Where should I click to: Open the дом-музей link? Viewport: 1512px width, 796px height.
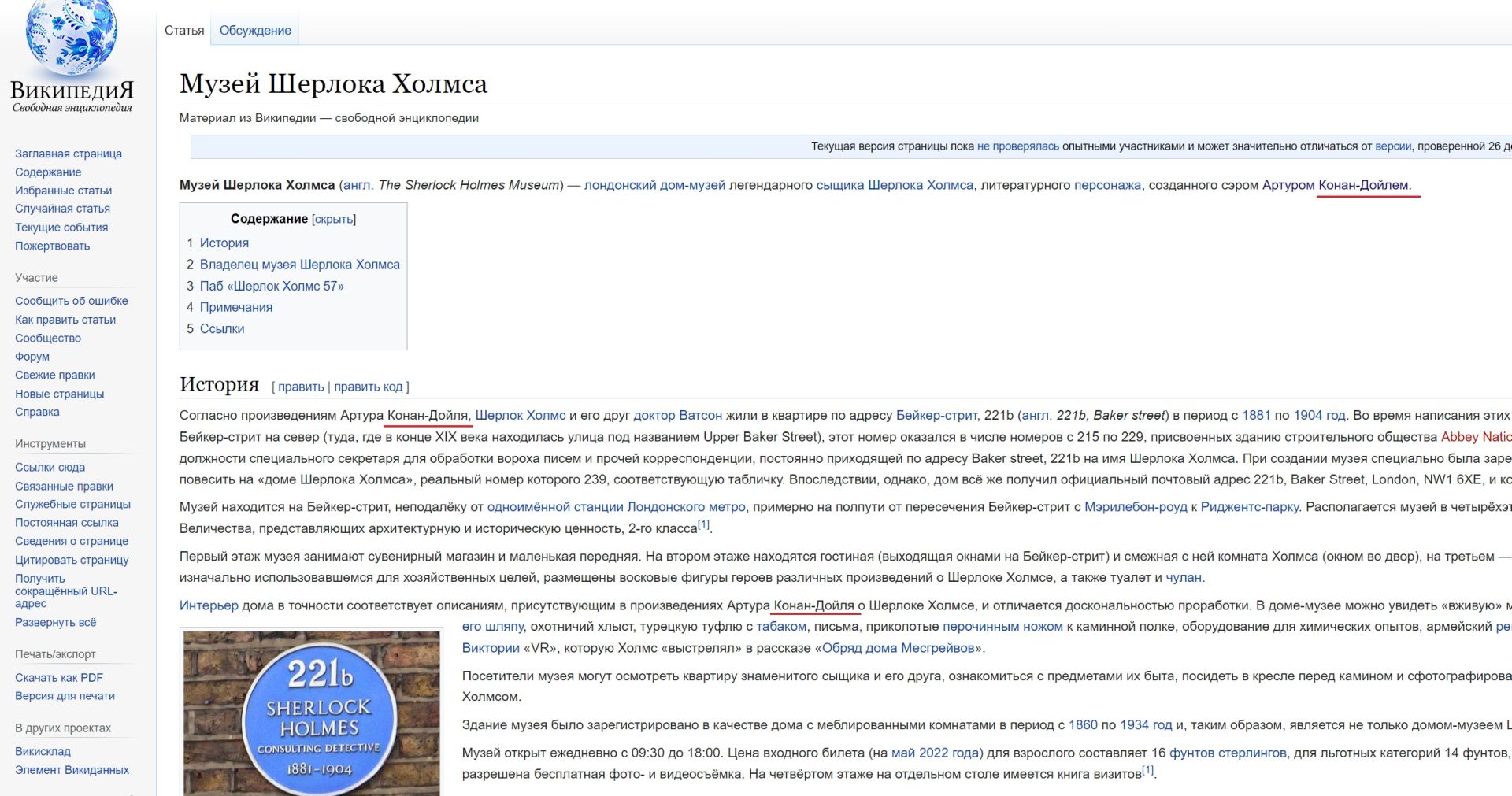click(692, 185)
